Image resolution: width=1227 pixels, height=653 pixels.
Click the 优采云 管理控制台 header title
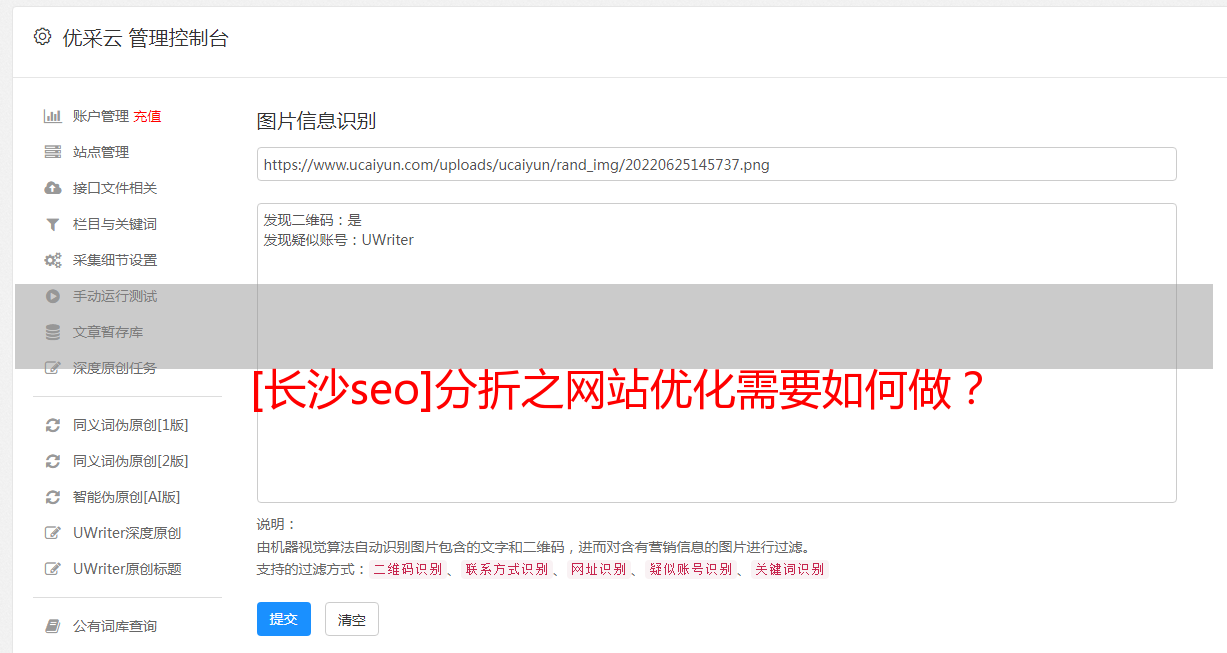[145, 38]
